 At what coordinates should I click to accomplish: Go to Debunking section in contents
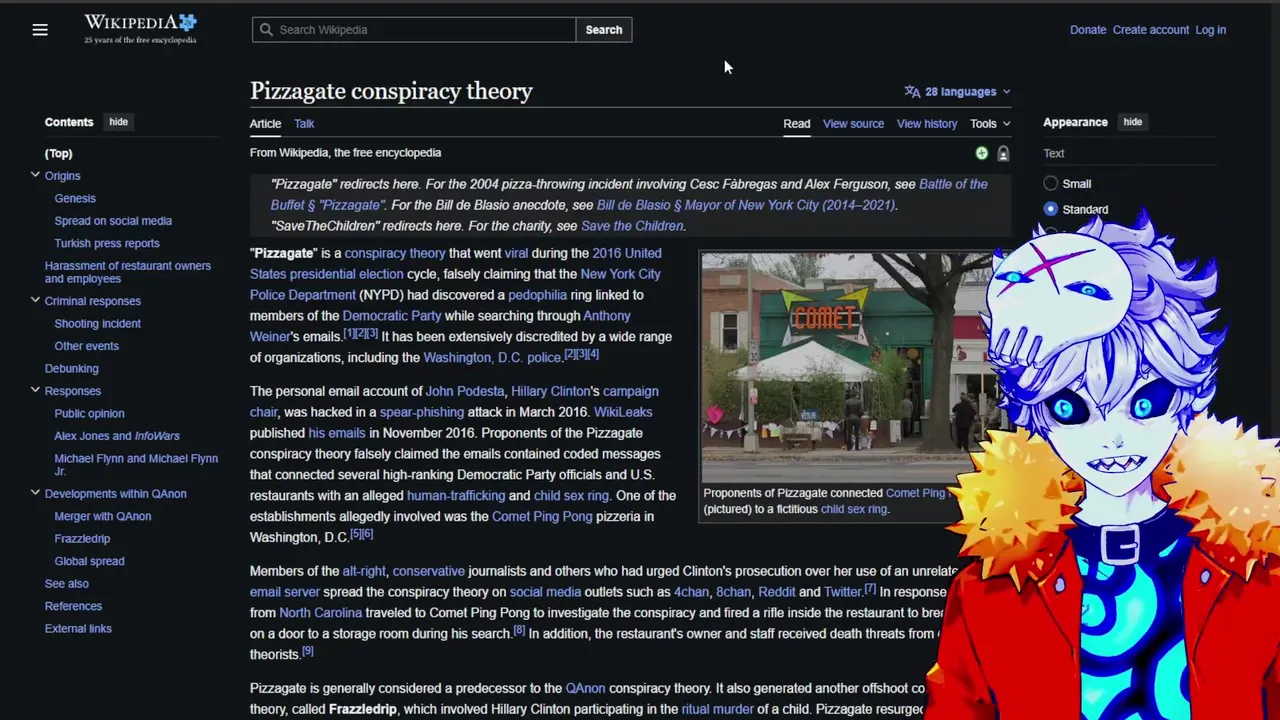tap(71, 369)
